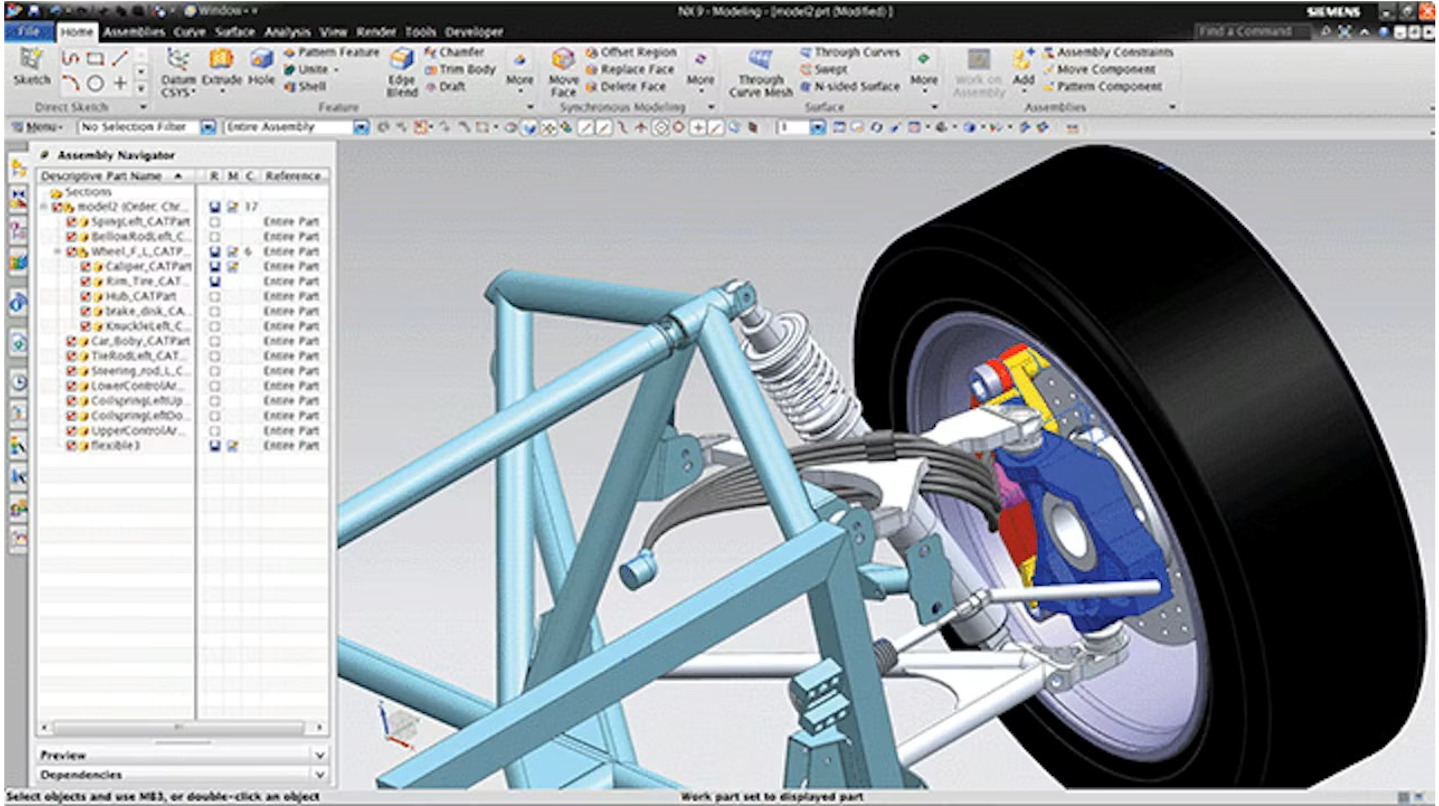Toggle visibility checkbox for flexible3
1439x806 pixels.
pos(72,445)
